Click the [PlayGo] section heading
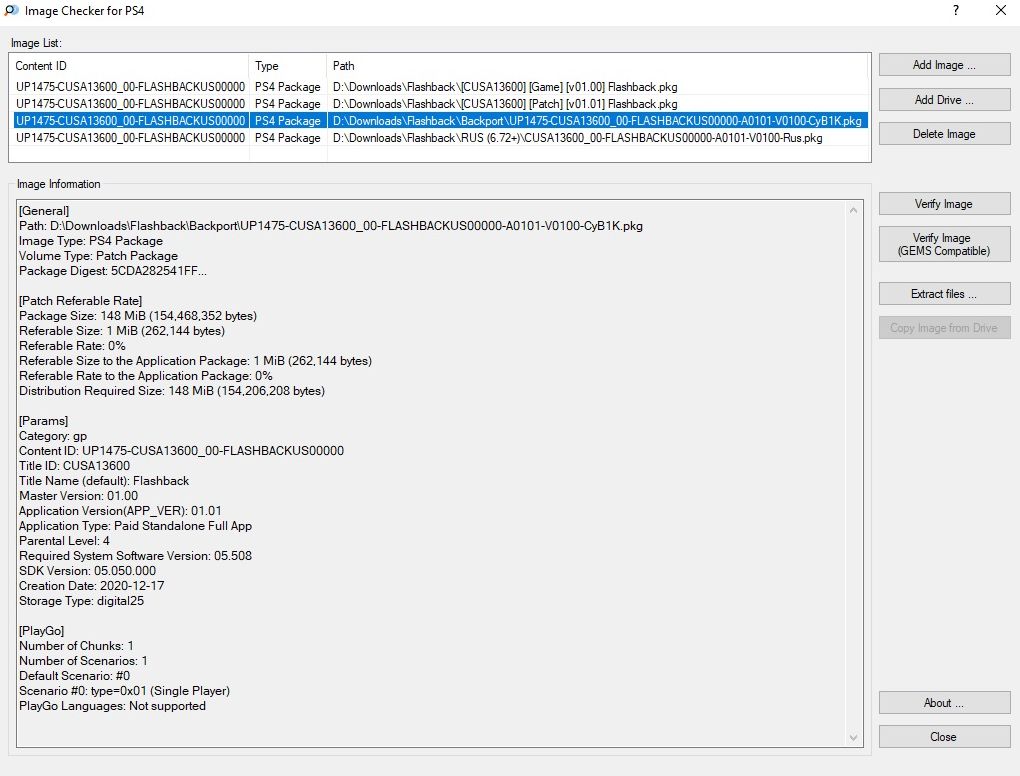1020x776 pixels. pos(42,631)
